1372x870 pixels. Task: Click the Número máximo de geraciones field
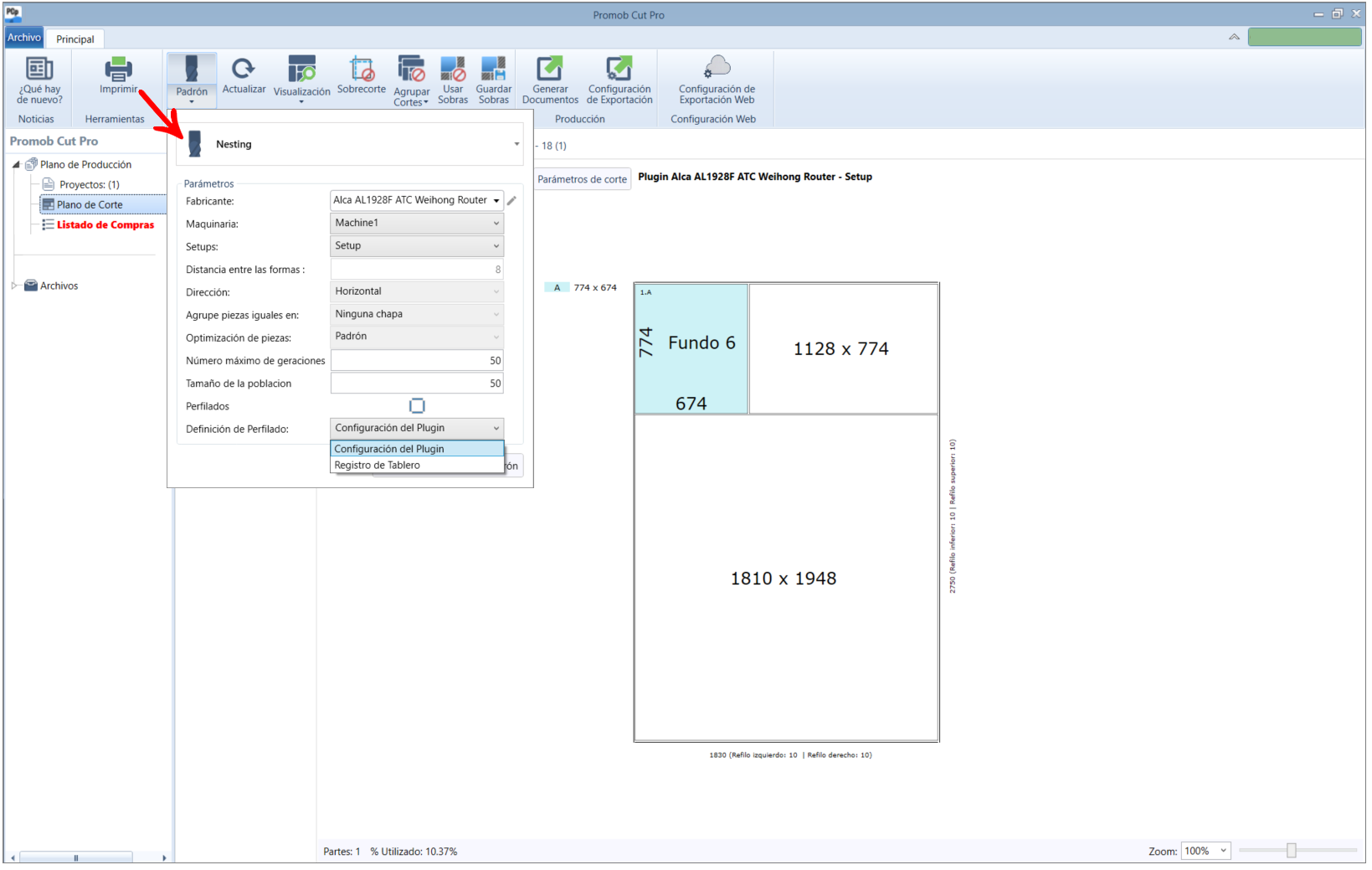point(417,361)
